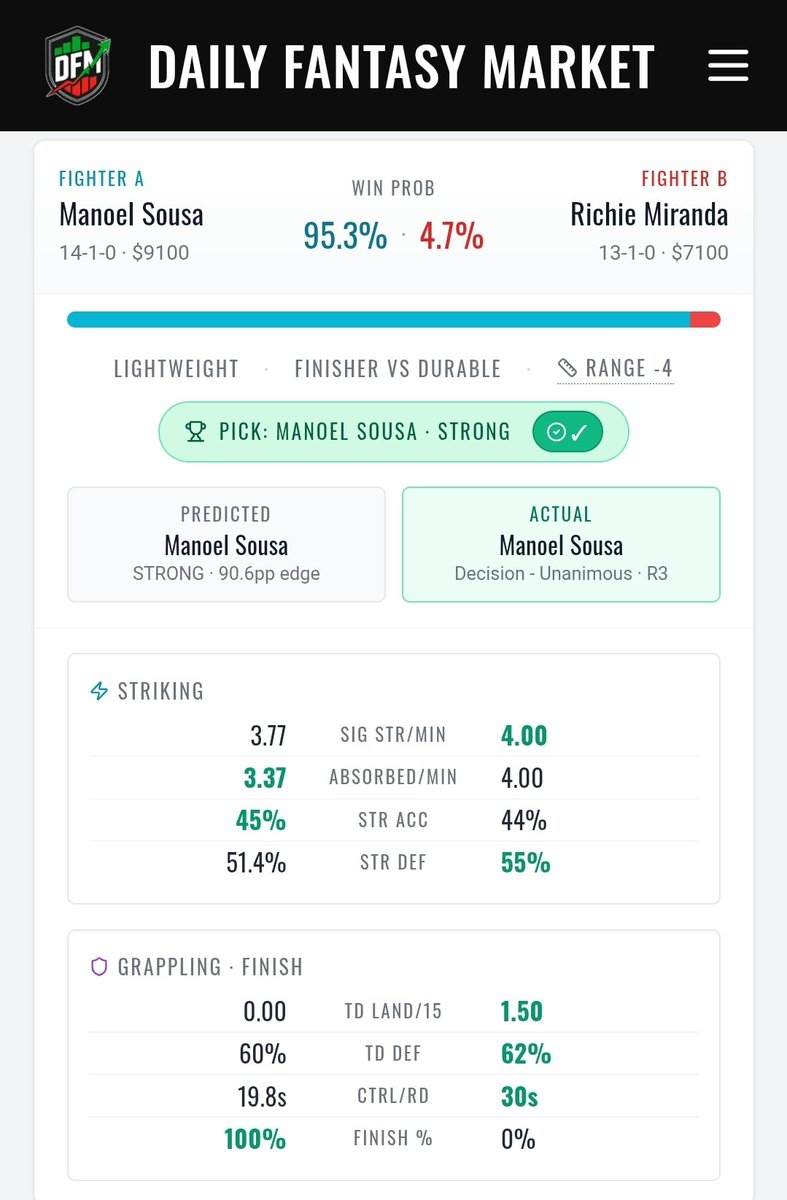Click the 95.3% win probability value
The width and height of the screenshot is (787, 1200).
[x=345, y=236]
